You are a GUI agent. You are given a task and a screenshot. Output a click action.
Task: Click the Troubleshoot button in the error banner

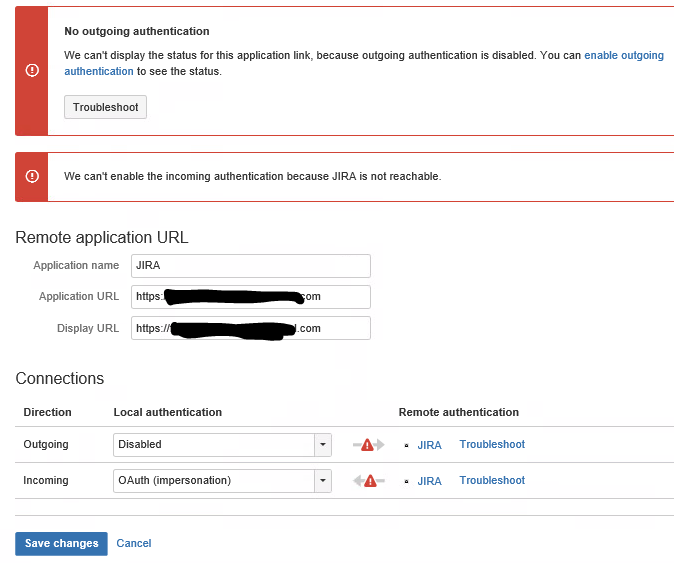pyautogui.click(x=105, y=107)
